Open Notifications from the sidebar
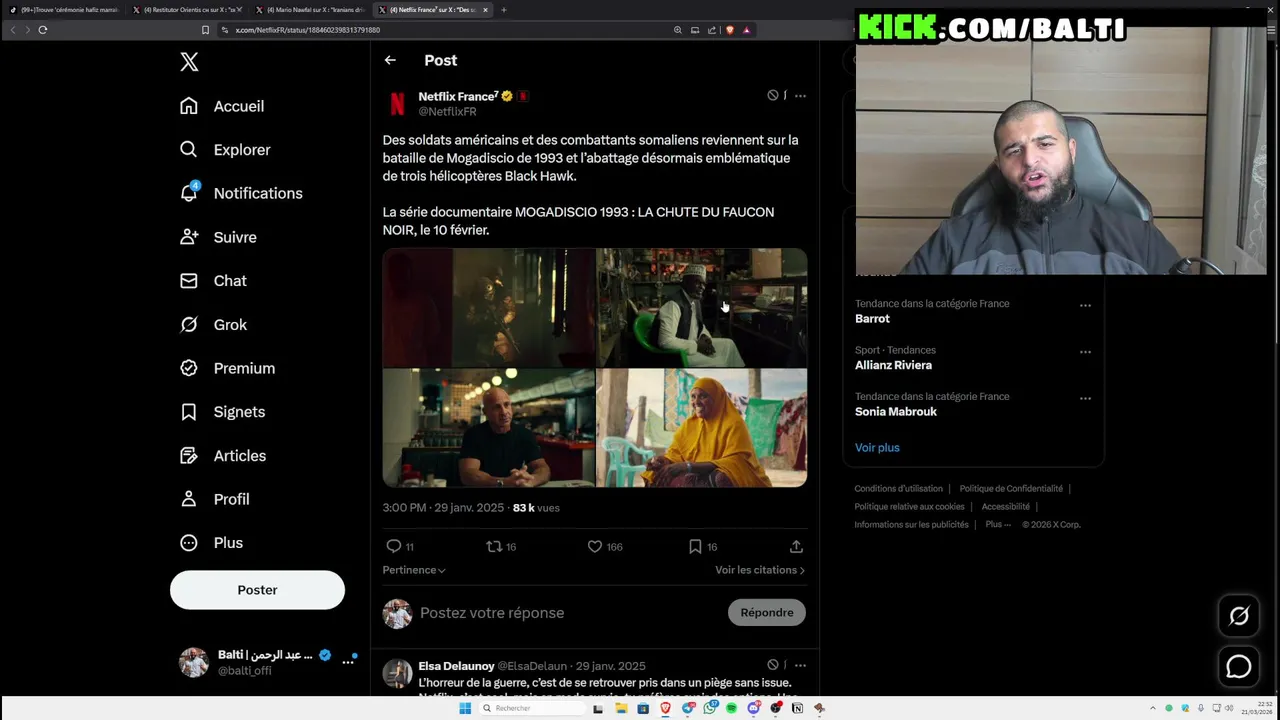The height and width of the screenshot is (720, 1280). 241,193
